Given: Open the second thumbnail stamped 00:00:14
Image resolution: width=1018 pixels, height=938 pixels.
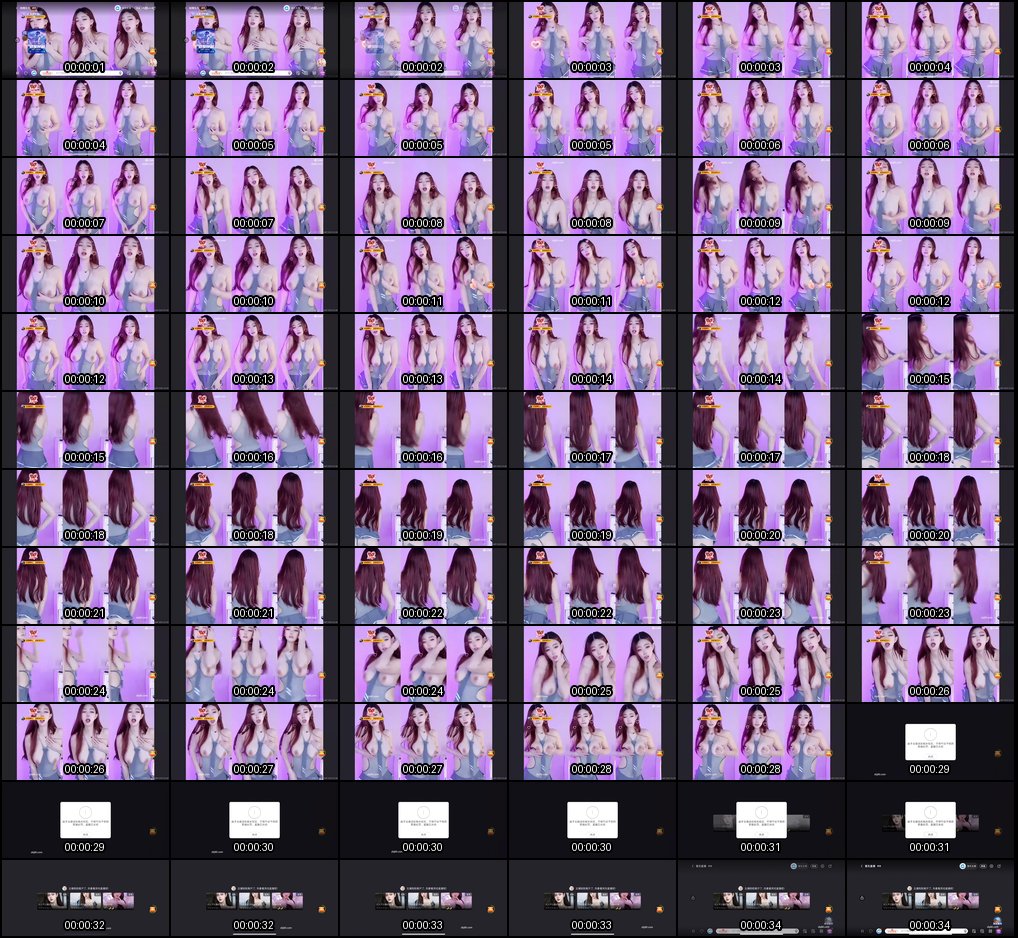Looking at the screenshot, I should pyautogui.click(x=761, y=352).
